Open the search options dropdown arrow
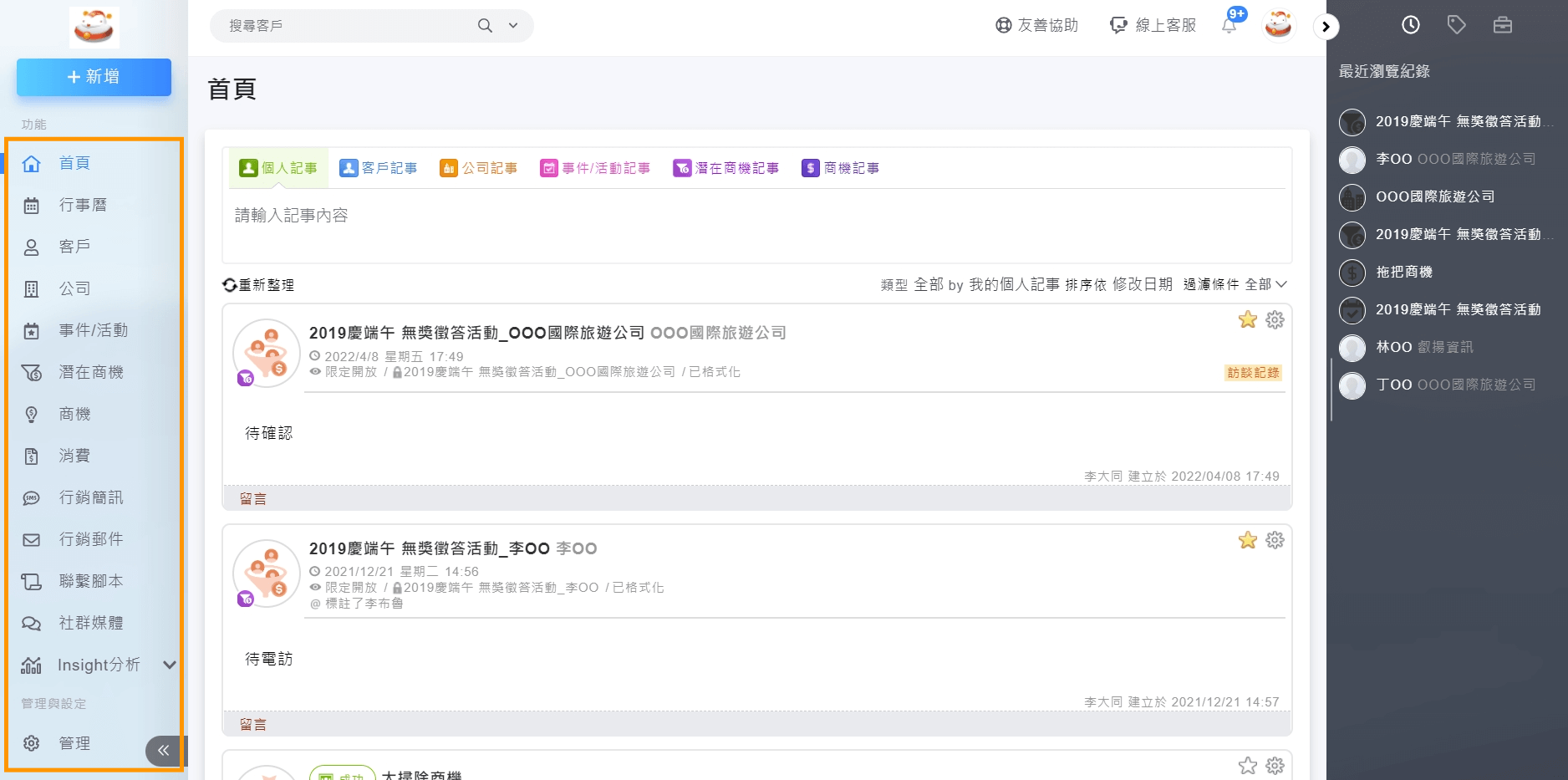 click(513, 26)
